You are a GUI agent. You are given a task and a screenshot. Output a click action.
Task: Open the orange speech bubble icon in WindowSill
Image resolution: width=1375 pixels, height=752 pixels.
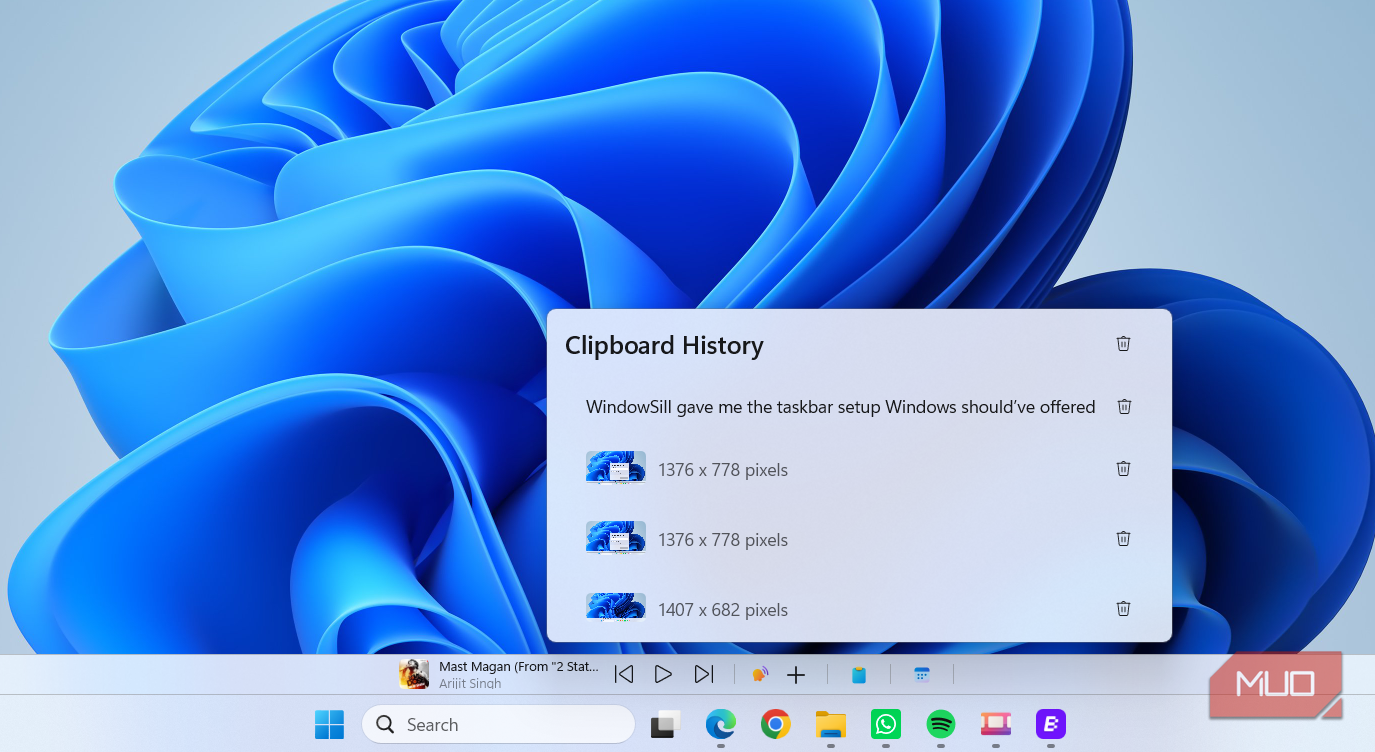759,675
